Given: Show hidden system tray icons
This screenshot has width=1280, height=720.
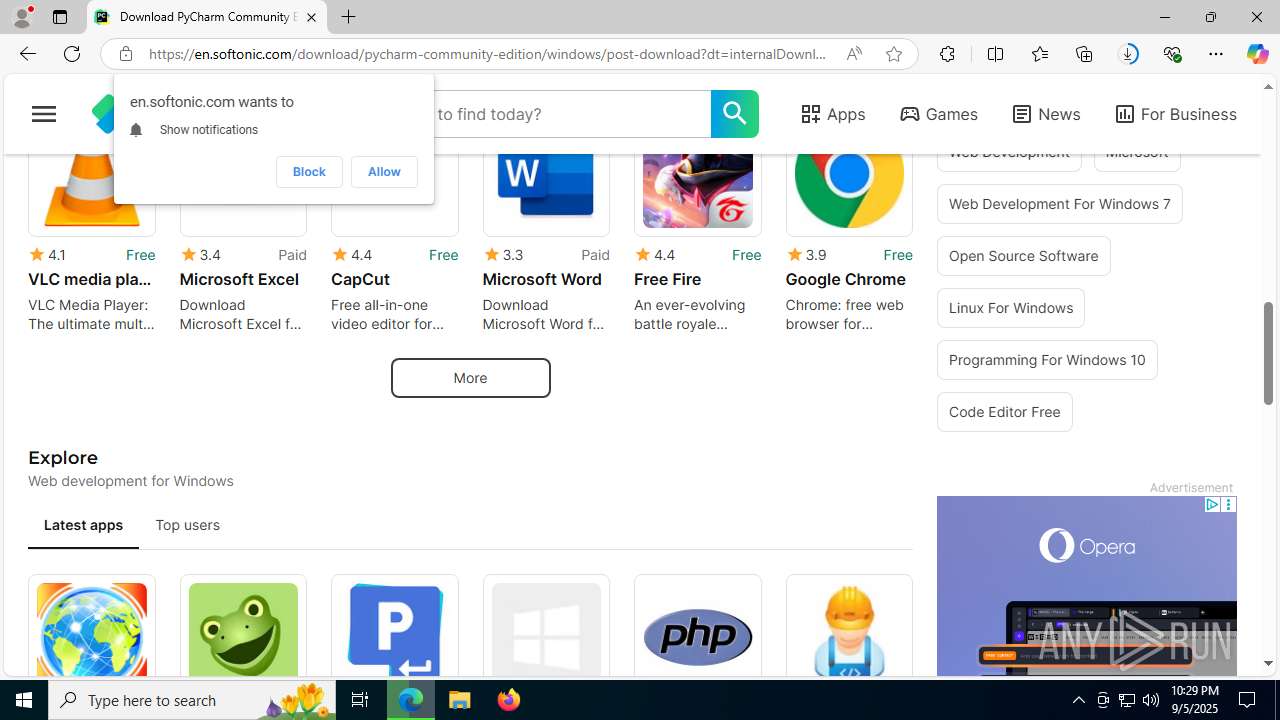Looking at the screenshot, I should [1078, 700].
